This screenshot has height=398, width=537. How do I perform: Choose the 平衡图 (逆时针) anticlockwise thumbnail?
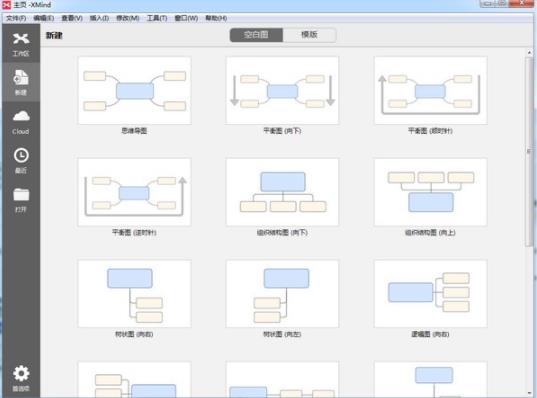click(x=135, y=192)
